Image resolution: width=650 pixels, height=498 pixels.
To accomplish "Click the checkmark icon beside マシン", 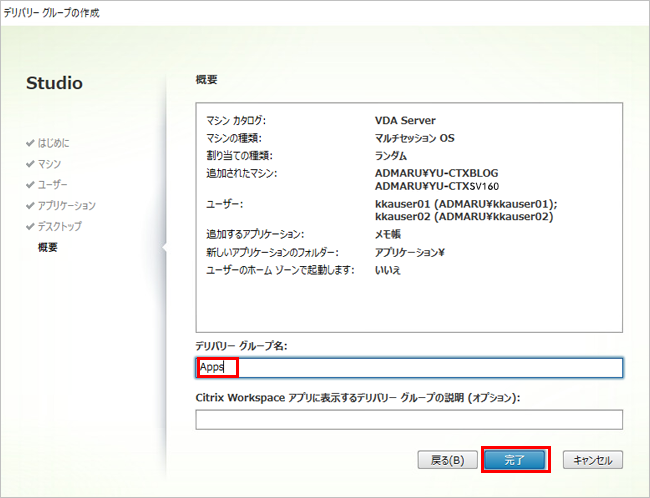I will (31, 164).
